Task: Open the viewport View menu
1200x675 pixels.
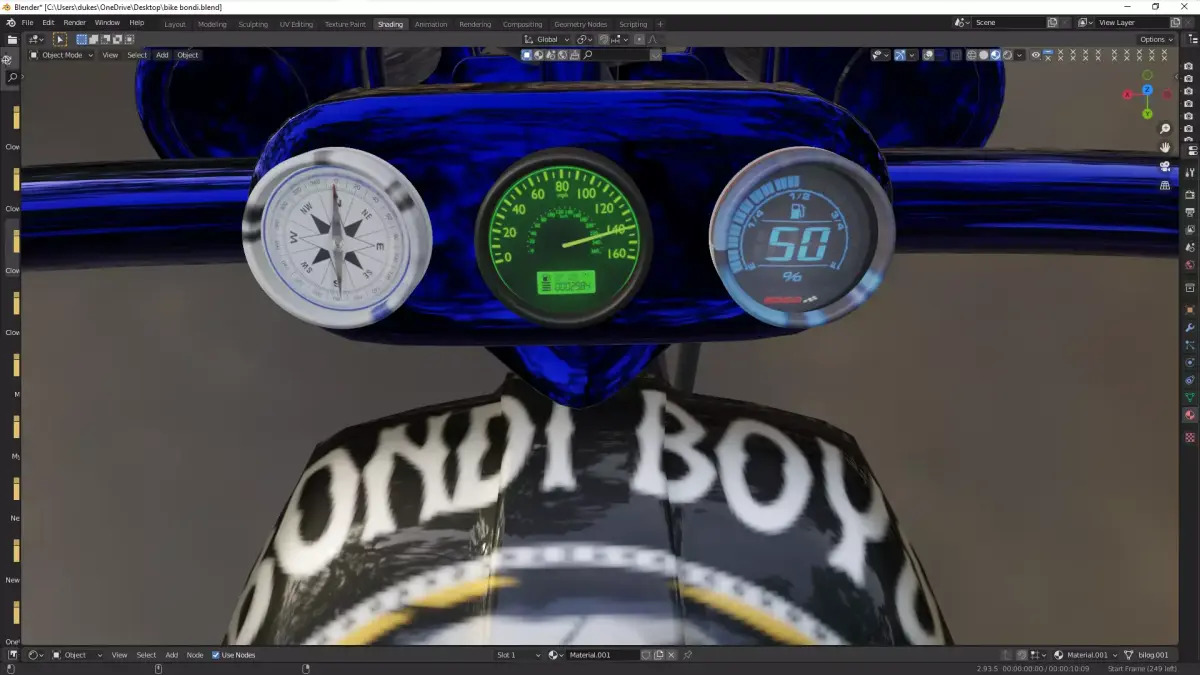Action: click(x=110, y=55)
